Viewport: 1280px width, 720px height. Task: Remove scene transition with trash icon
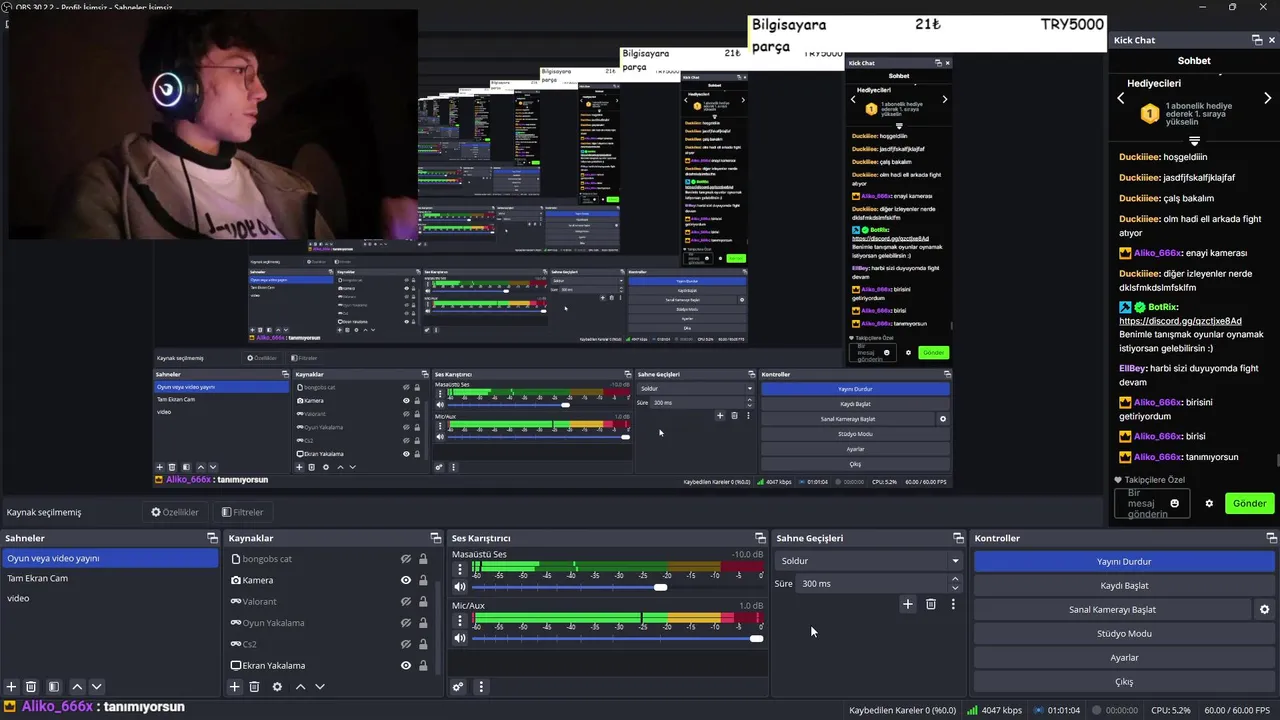(x=931, y=604)
